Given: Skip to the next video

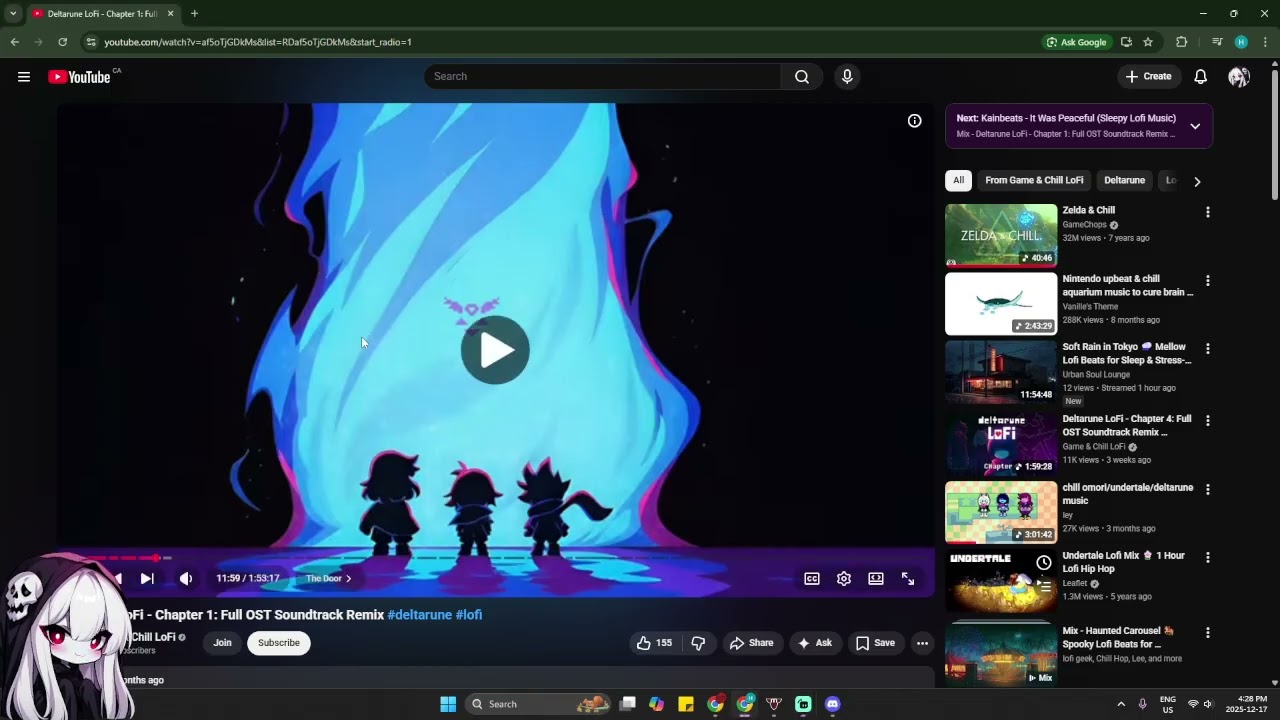Looking at the screenshot, I should (147, 579).
